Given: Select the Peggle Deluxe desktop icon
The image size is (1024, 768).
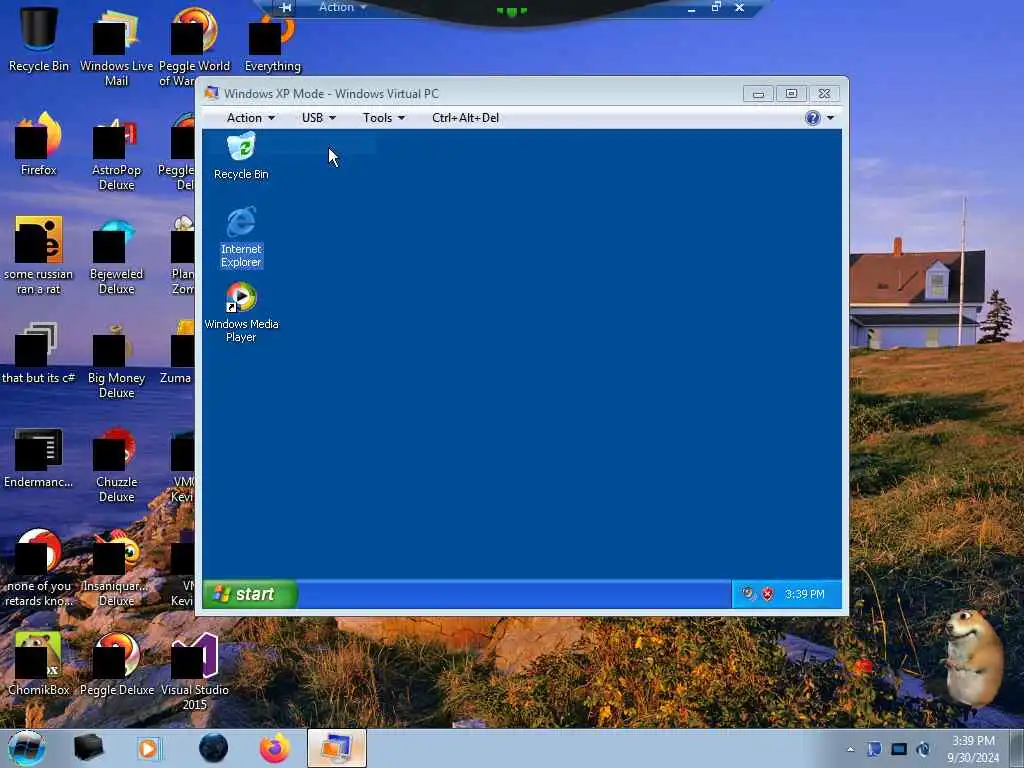Looking at the screenshot, I should [116, 664].
